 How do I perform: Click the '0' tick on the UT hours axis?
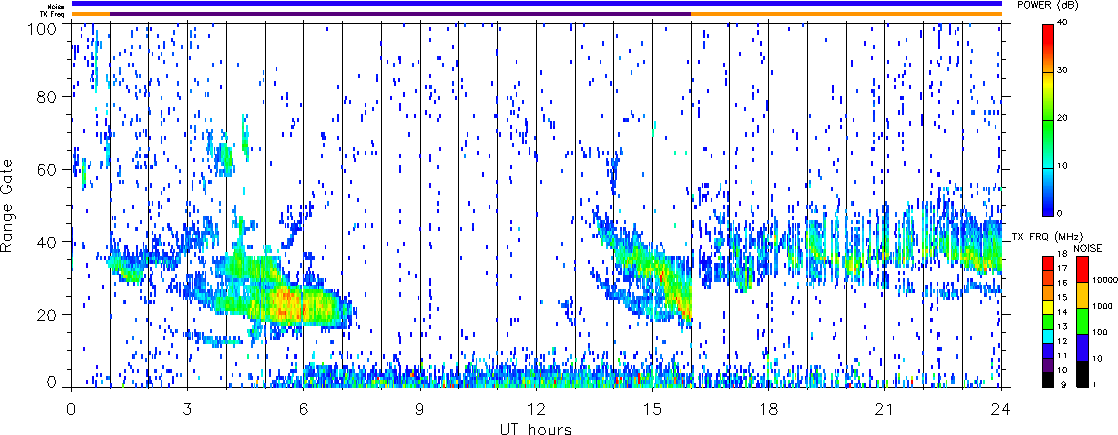[x=71, y=408]
